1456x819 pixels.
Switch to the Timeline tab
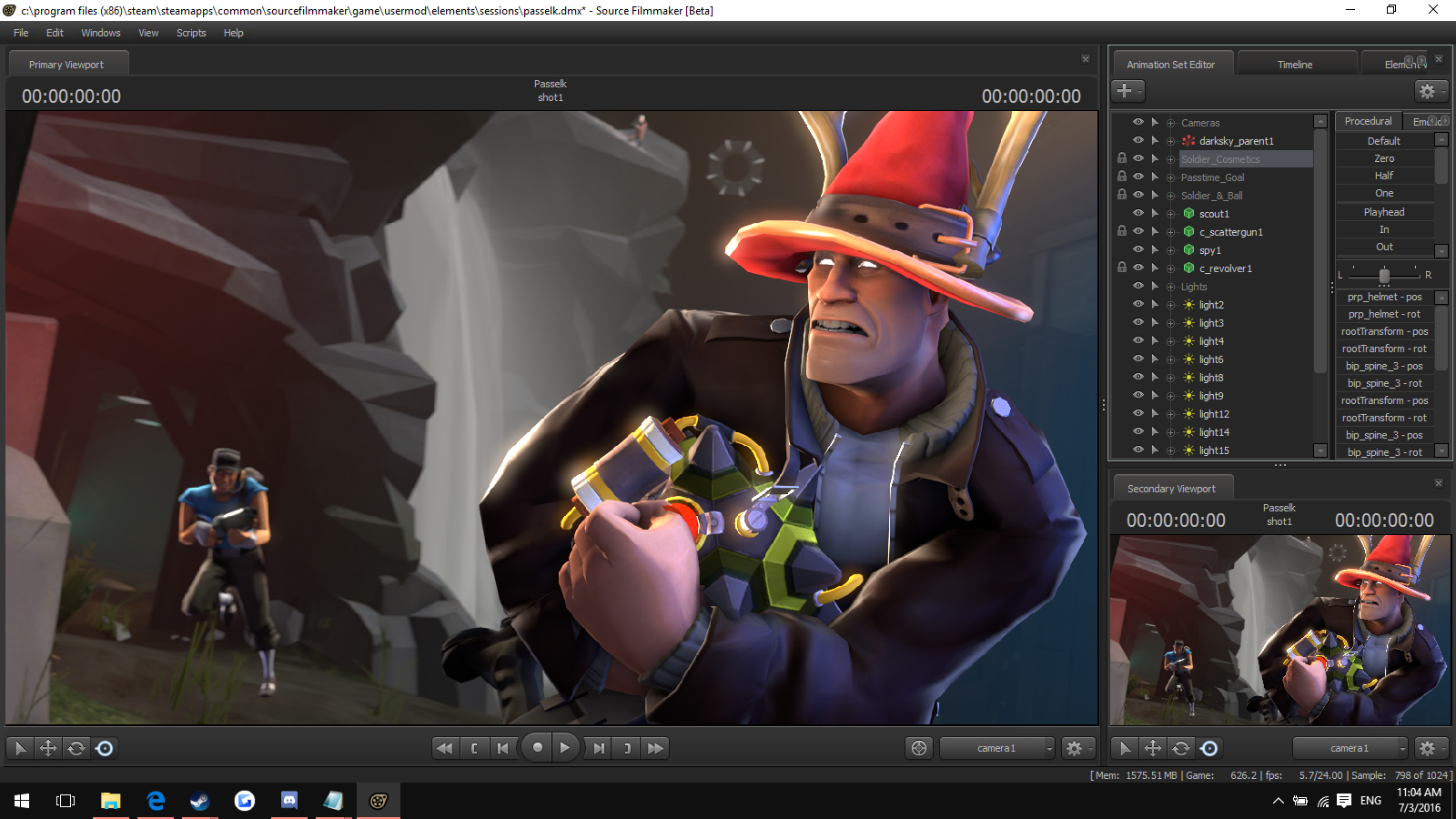click(1295, 65)
